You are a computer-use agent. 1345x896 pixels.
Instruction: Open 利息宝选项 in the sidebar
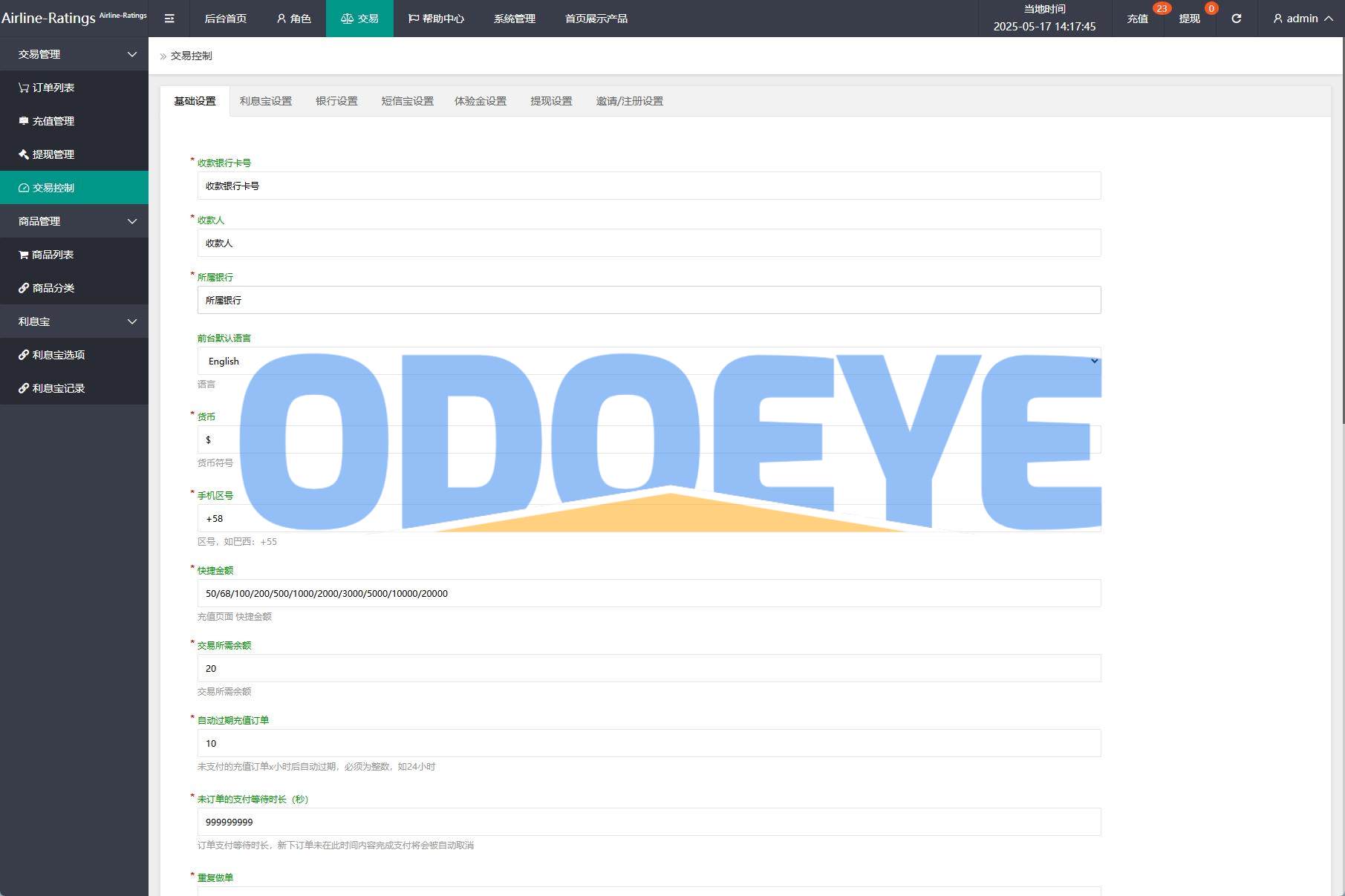tap(74, 355)
